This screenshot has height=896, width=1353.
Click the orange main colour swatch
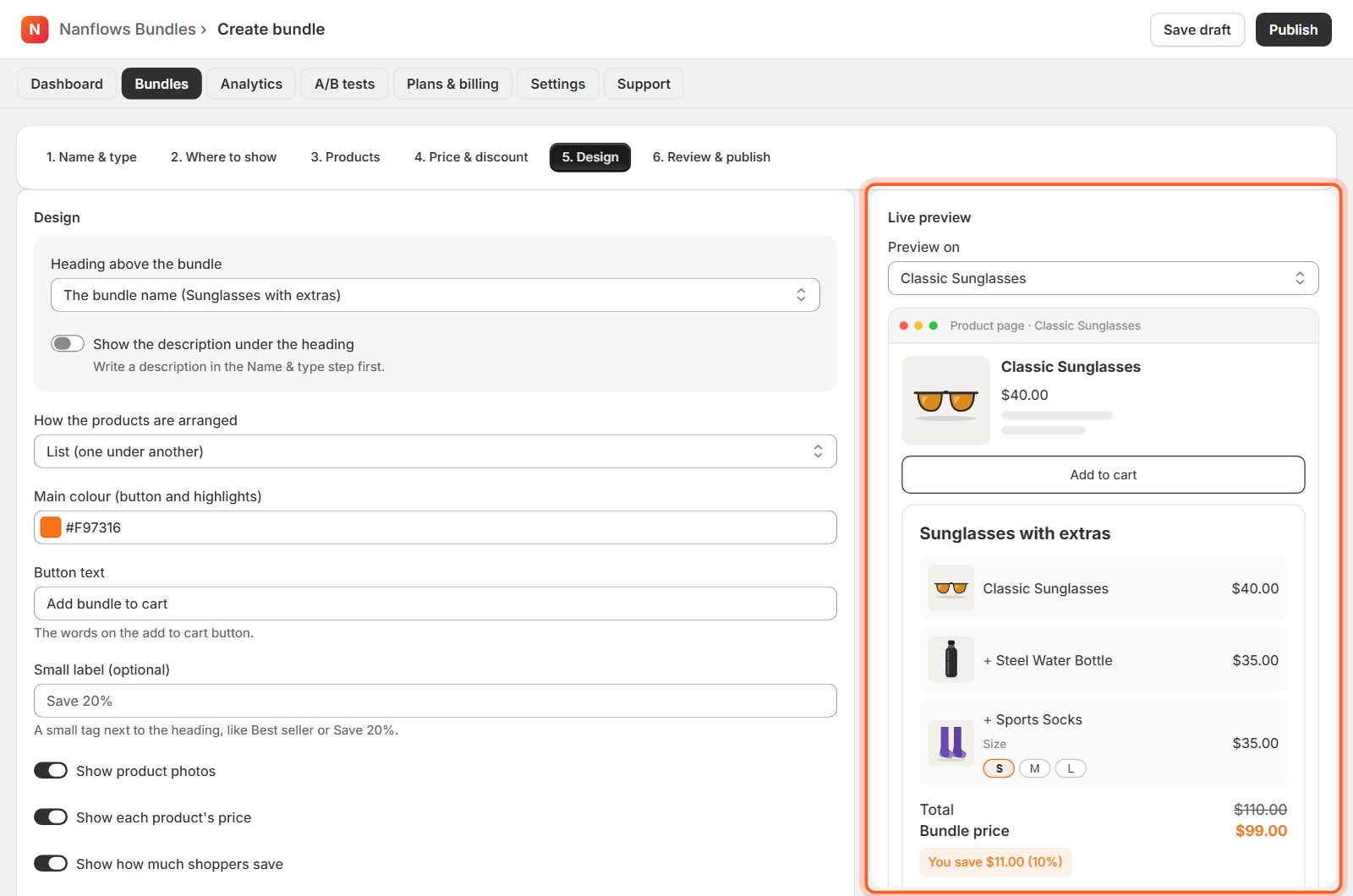(51, 527)
